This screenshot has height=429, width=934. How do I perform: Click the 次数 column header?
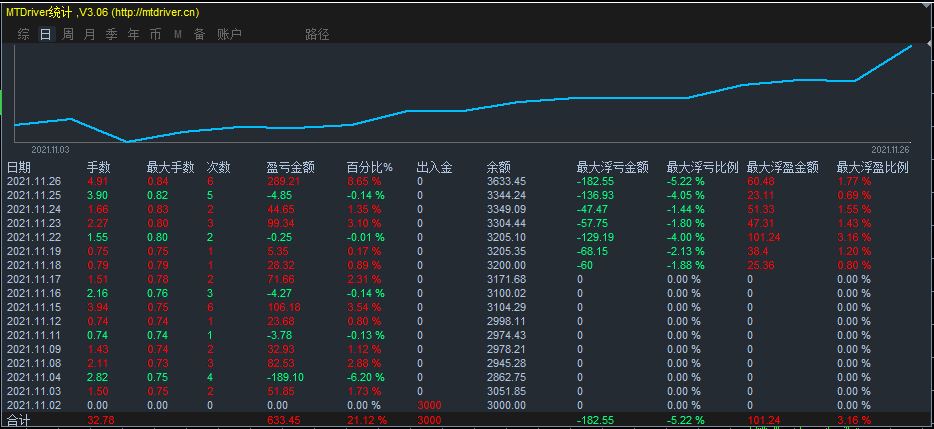point(219,167)
